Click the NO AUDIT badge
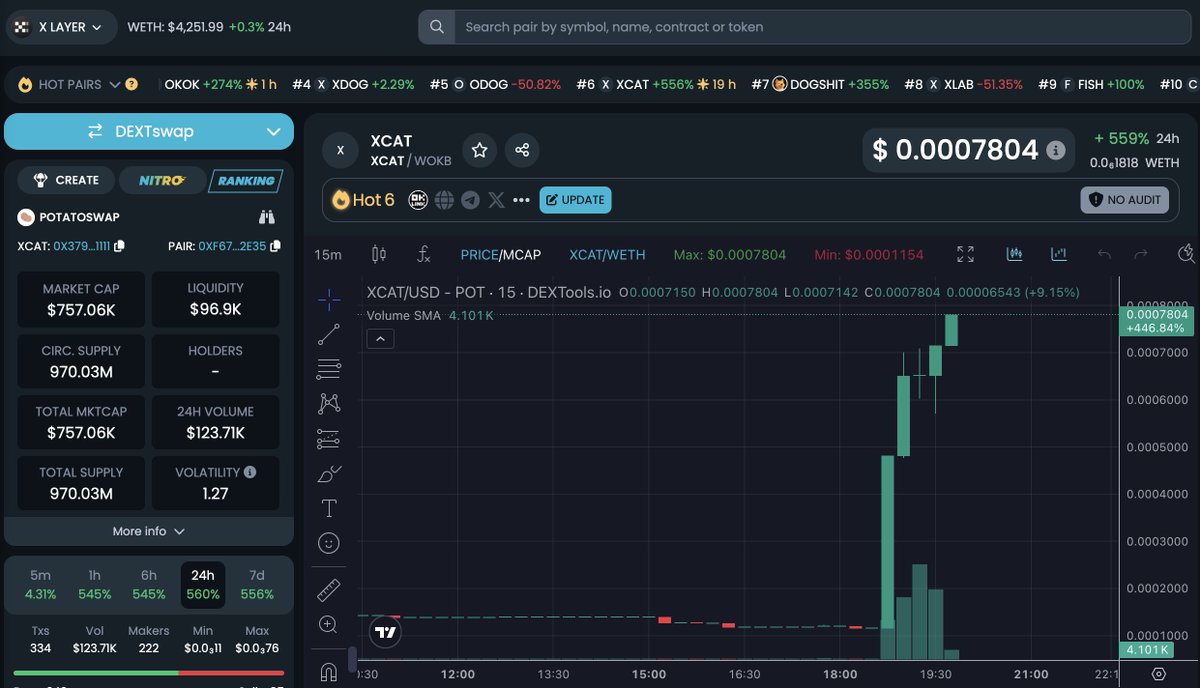This screenshot has width=1200, height=688. pos(1125,200)
